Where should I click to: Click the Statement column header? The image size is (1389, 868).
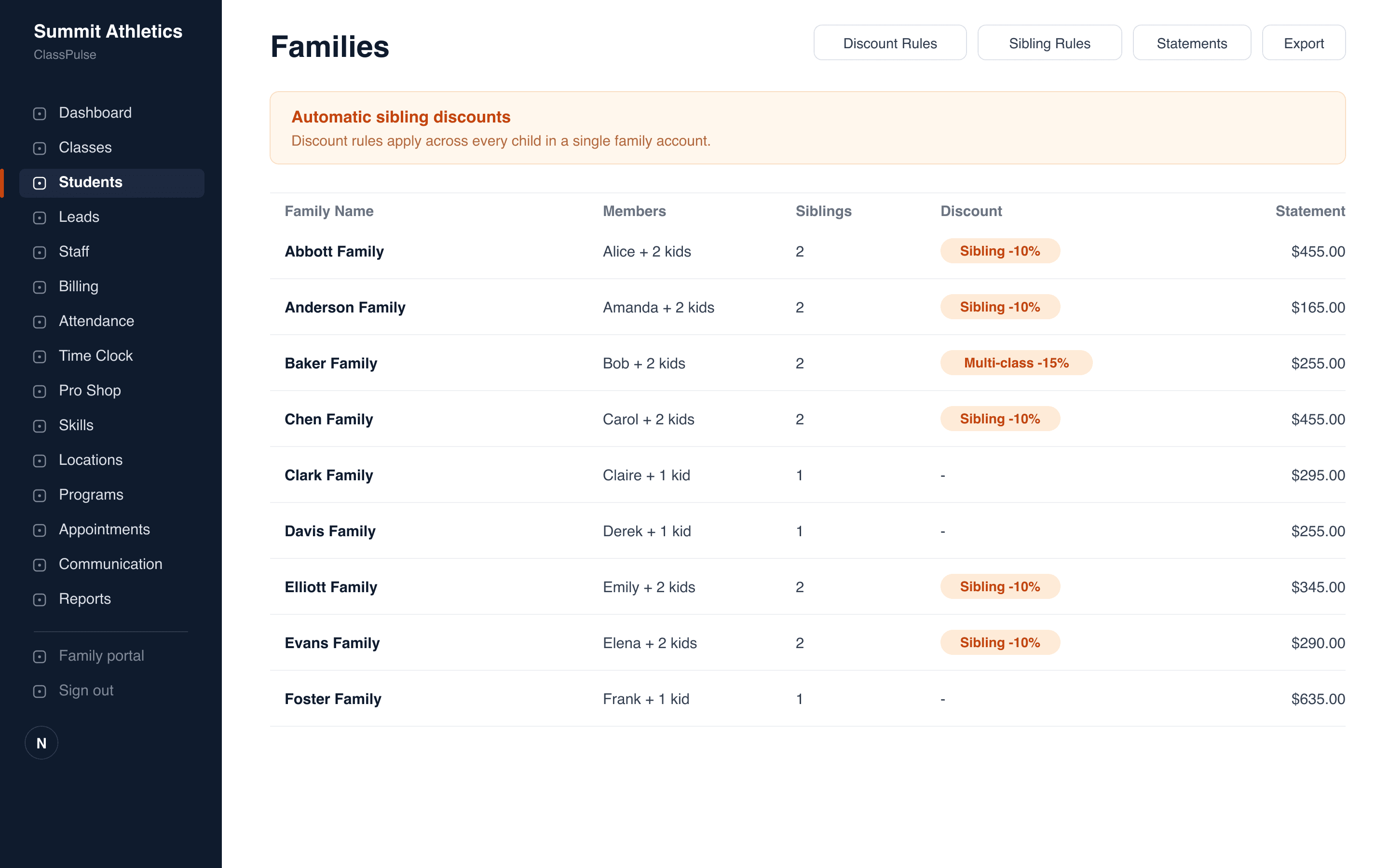coord(1310,211)
